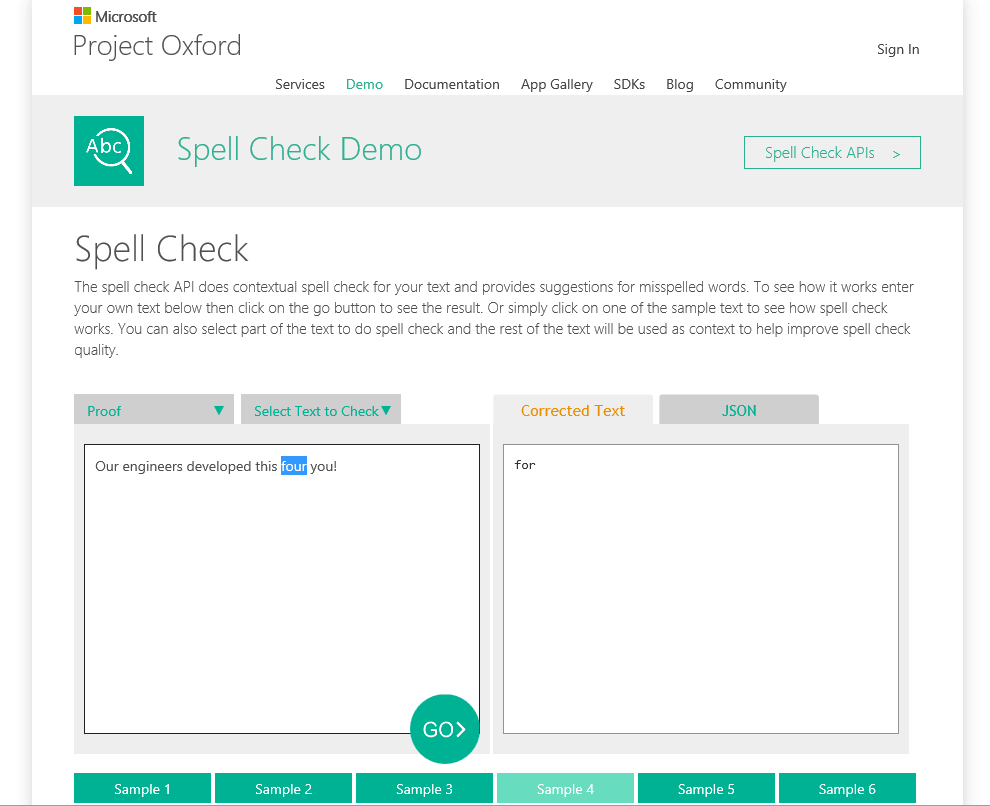Open the App Gallery link
Screen dimensions: 990x806
pyautogui.click(x=556, y=84)
